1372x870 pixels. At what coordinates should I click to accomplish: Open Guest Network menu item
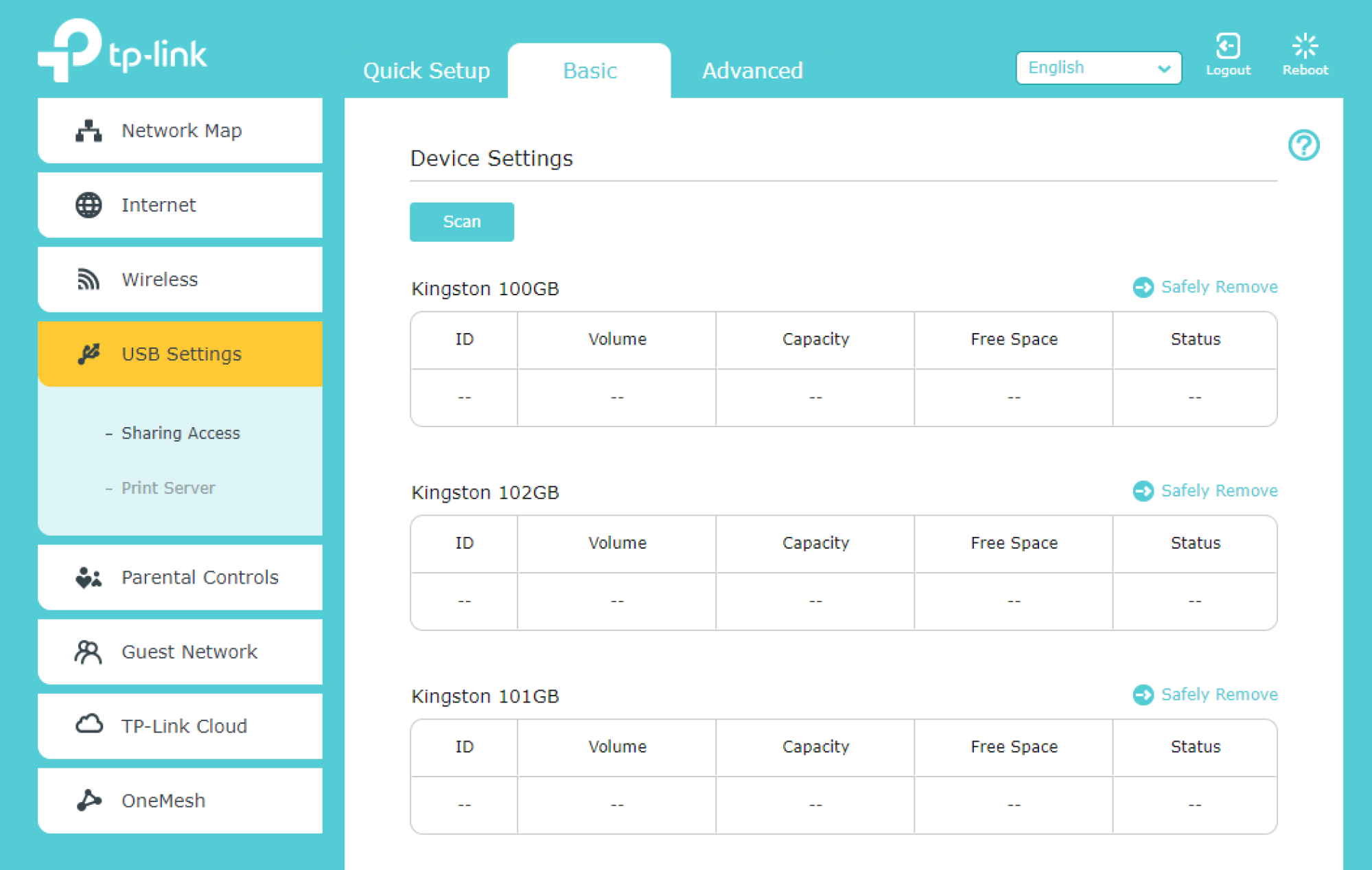[180, 652]
